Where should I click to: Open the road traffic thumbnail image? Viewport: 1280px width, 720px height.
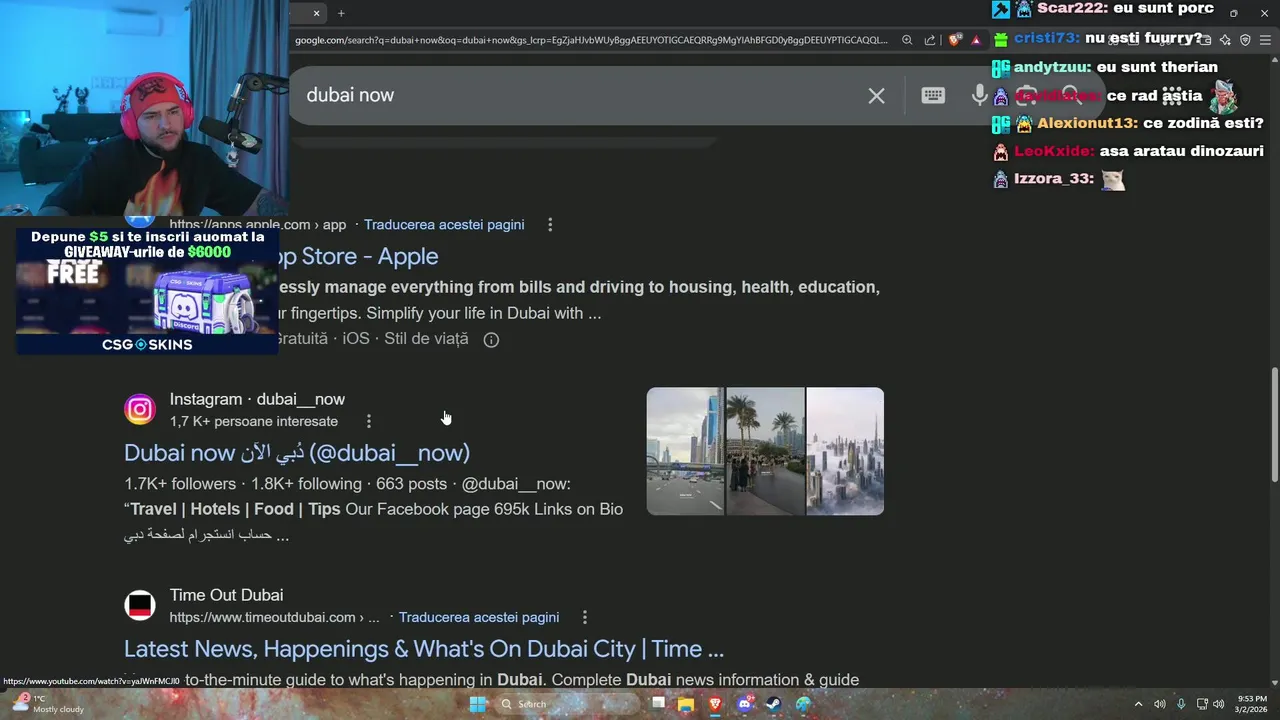point(685,451)
